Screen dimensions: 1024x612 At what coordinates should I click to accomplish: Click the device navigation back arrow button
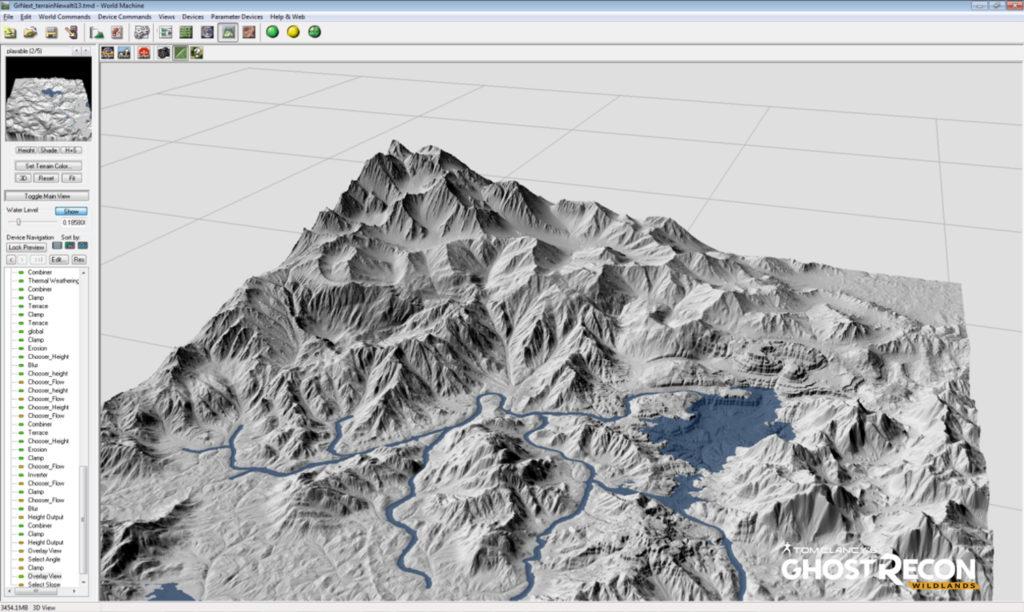coord(12,260)
